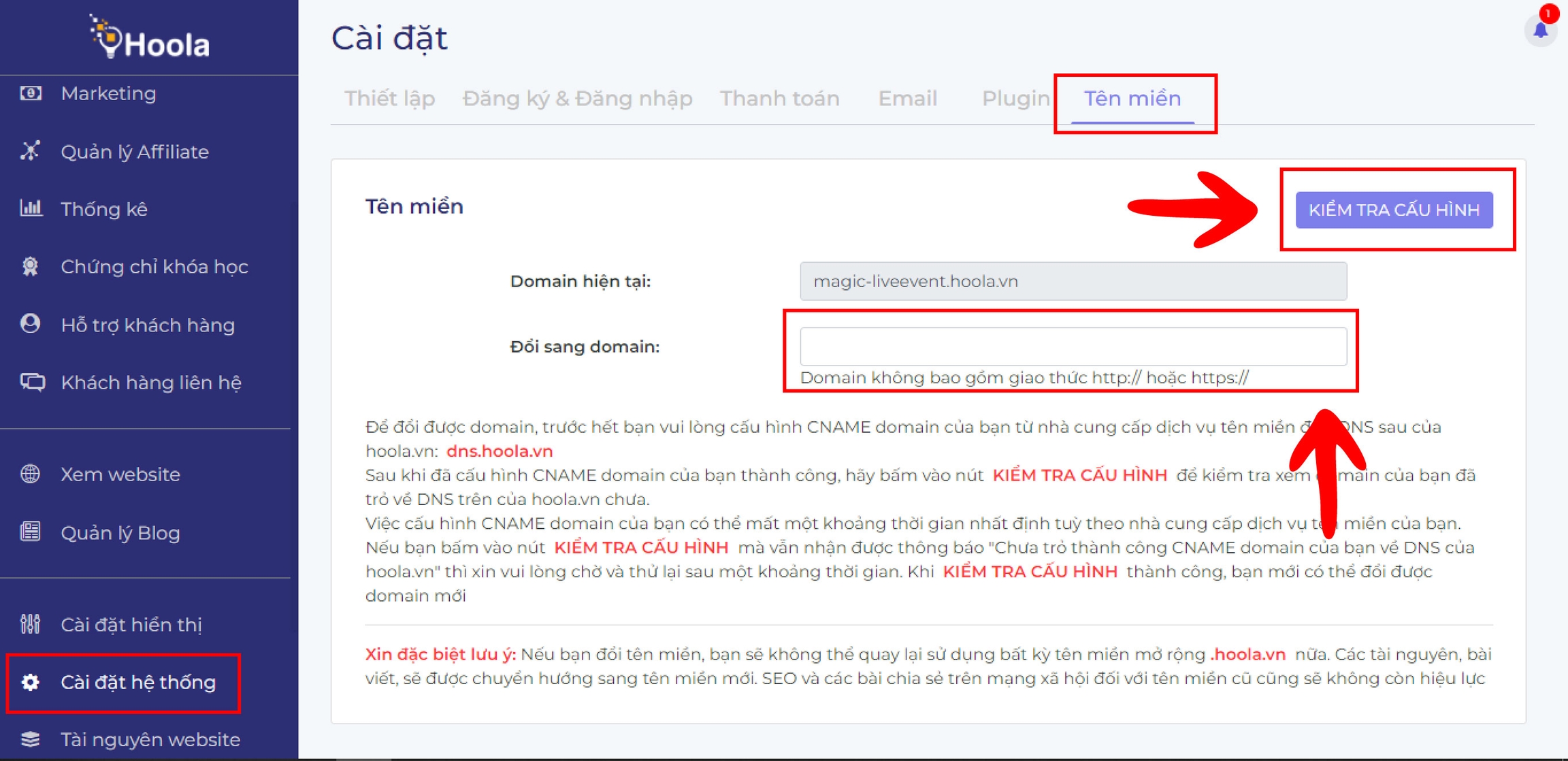The height and width of the screenshot is (761, 1568).
Task: Click the Khách hàng liên hệ chat icon
Action: [x=32, y=382]
